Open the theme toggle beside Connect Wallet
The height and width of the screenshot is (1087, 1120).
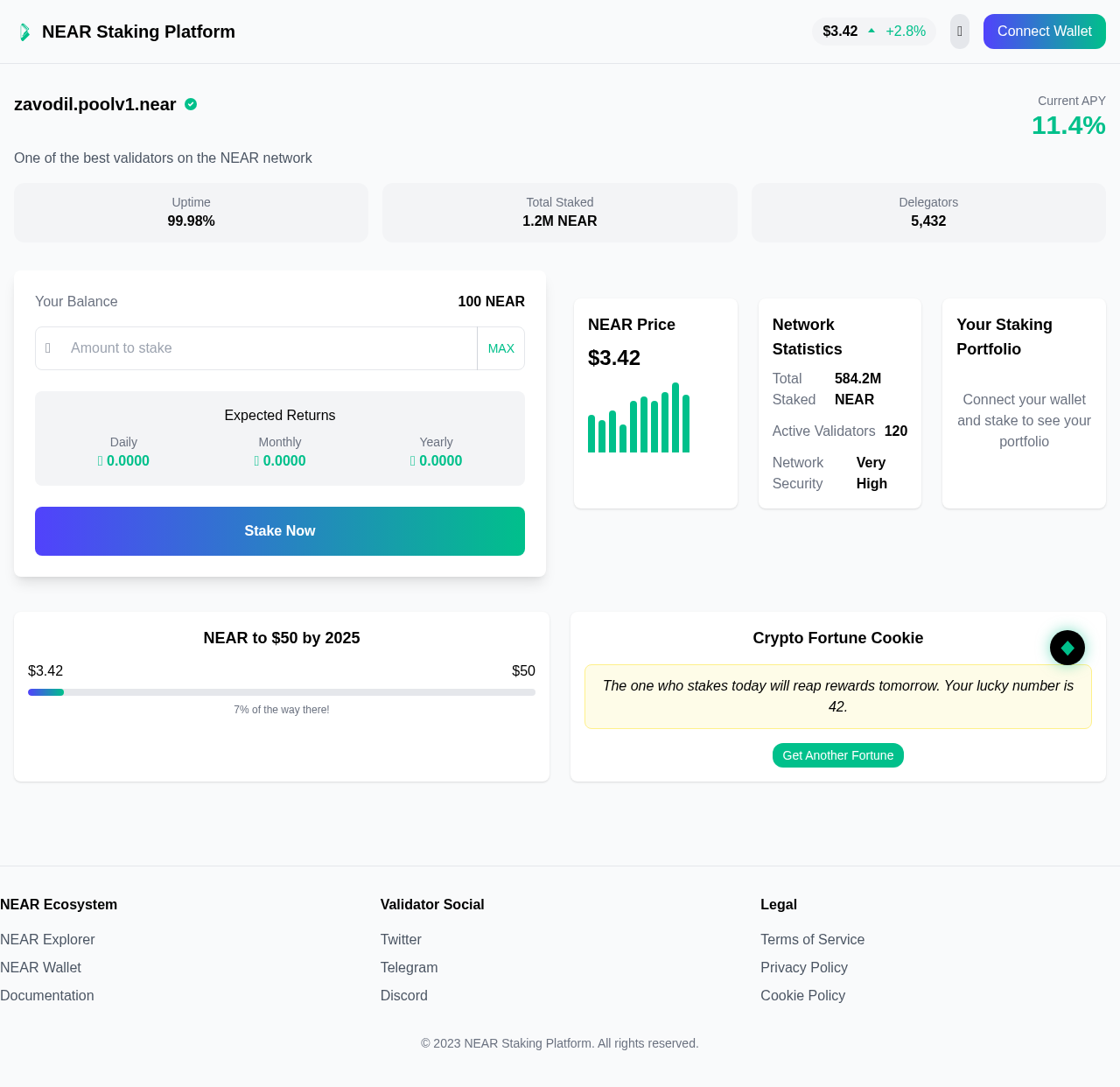coord(959,32)
